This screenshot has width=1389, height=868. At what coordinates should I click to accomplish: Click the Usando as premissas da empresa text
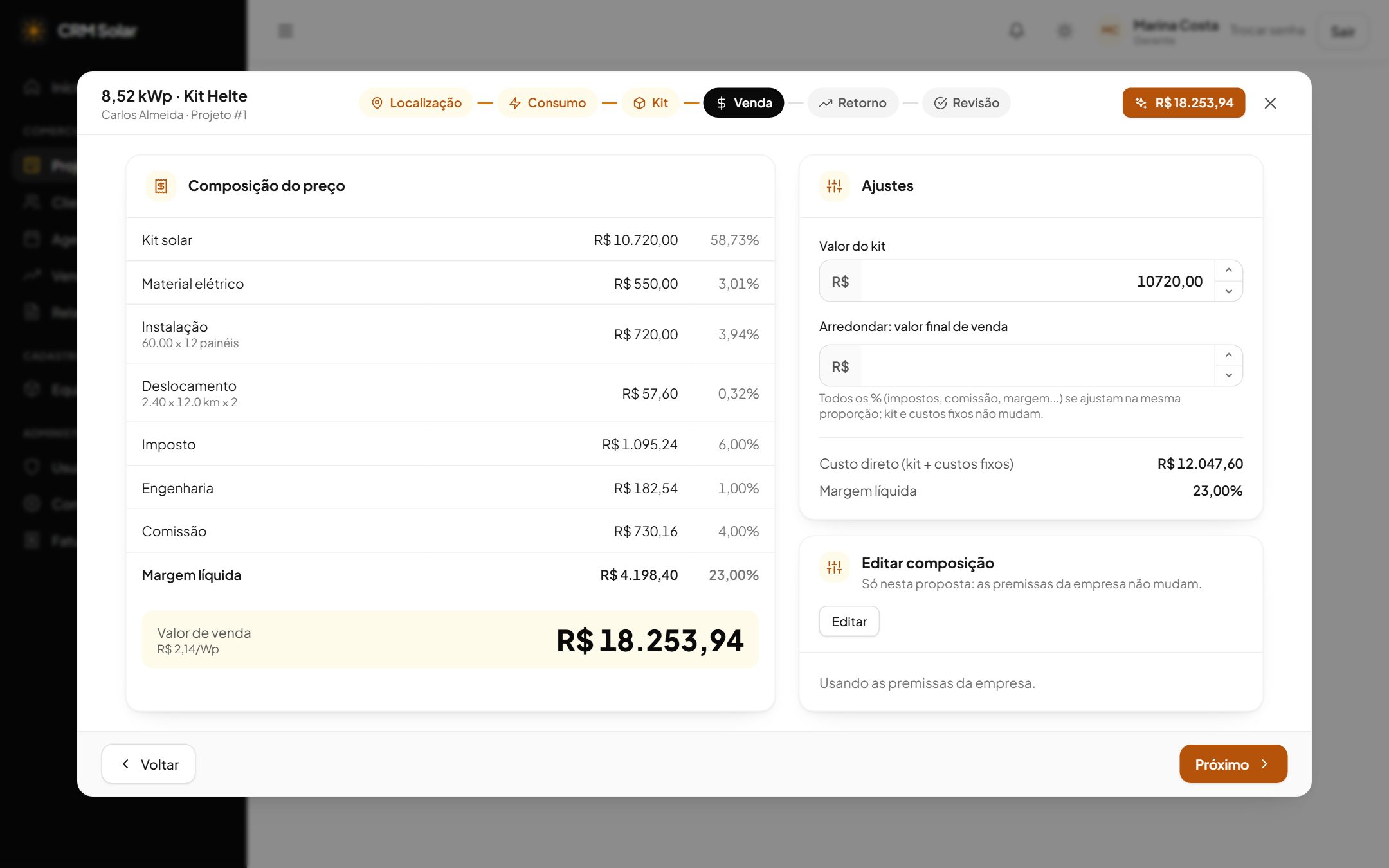pos(927,683)
